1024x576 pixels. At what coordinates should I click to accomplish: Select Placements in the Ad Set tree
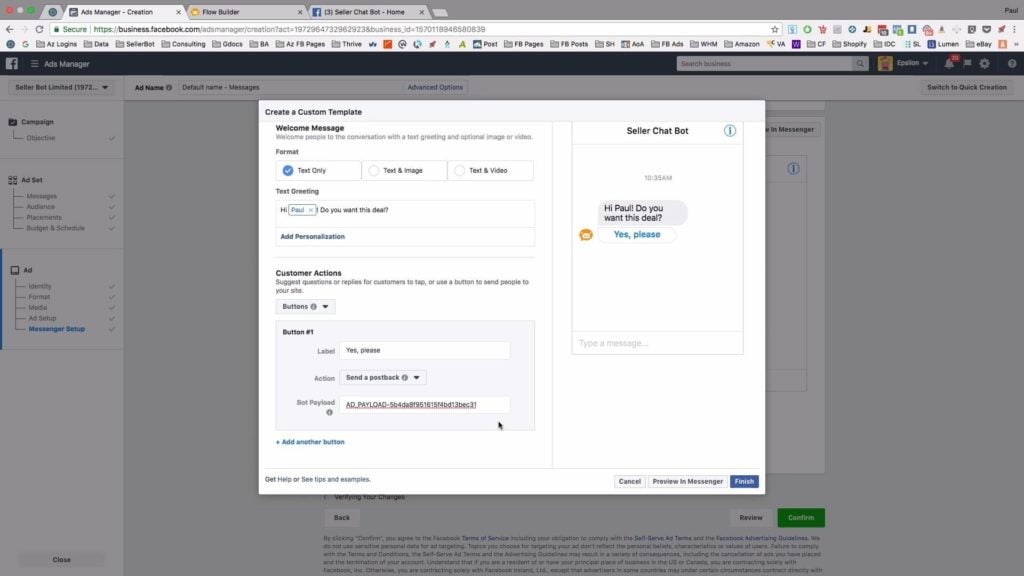[x=44, y=217]
